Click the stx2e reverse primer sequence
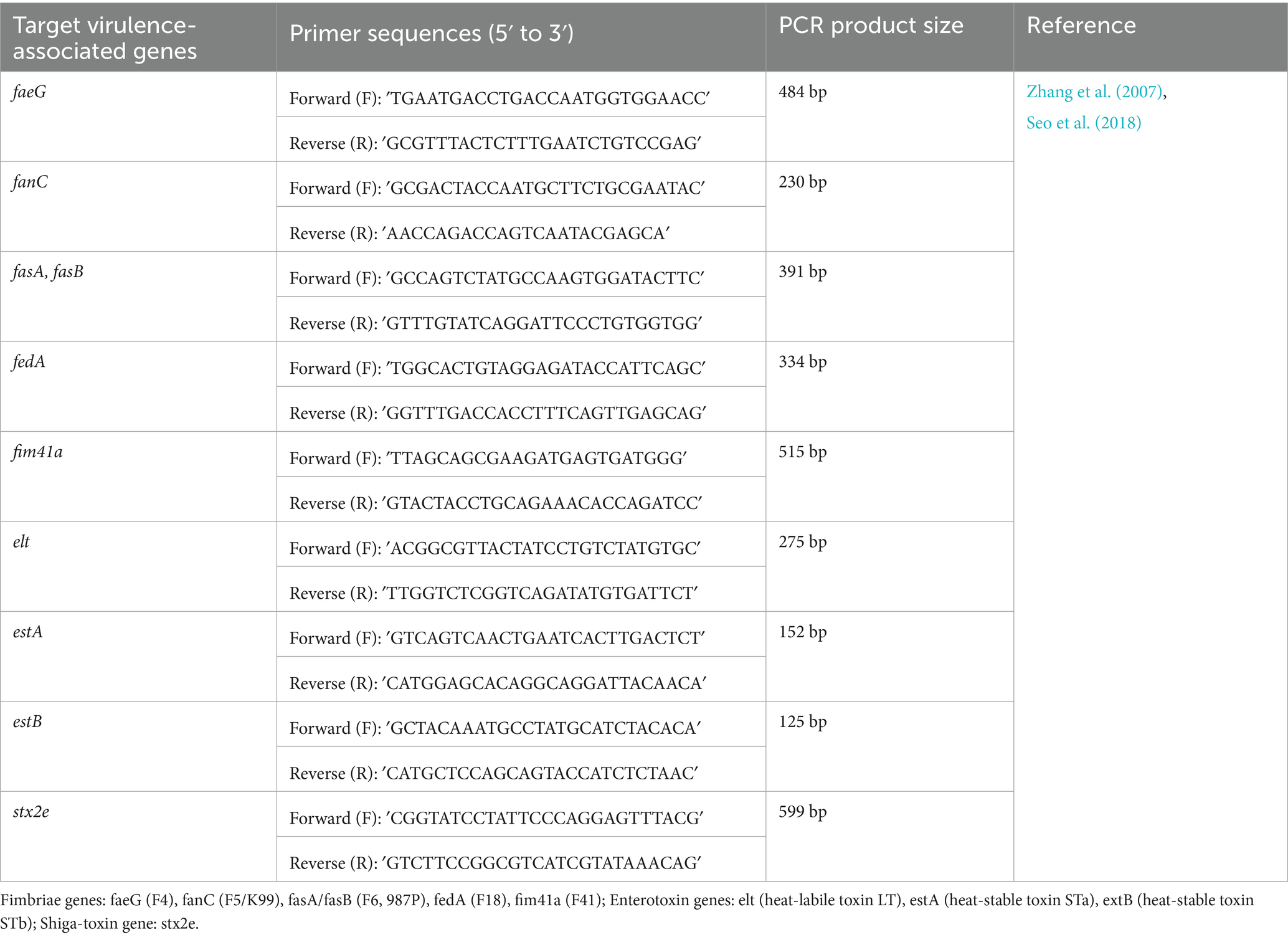 pyautogui.click(x=496, y=863)
